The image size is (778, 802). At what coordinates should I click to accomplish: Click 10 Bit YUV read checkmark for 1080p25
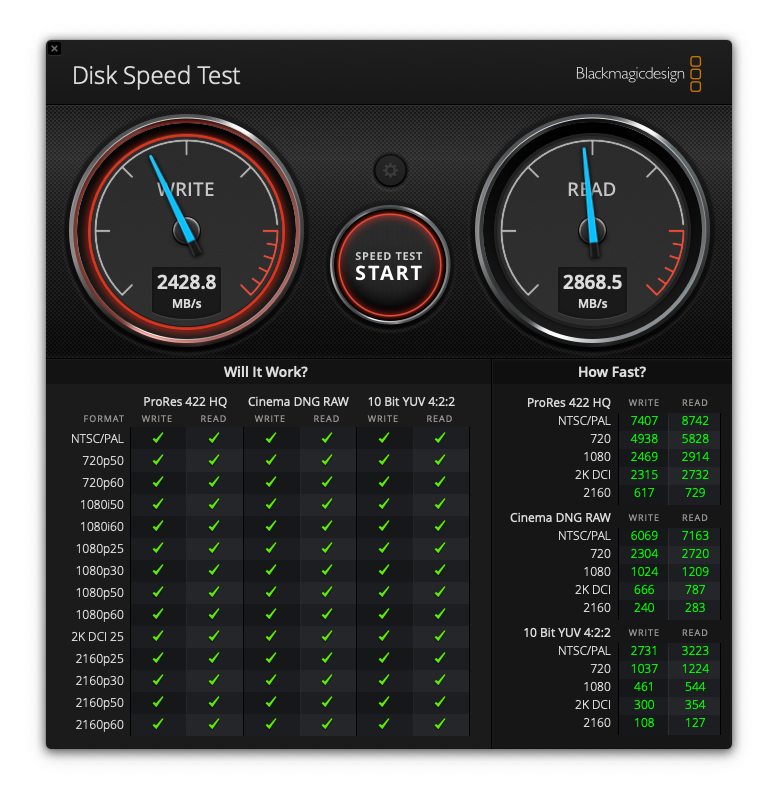pos(439,548)
